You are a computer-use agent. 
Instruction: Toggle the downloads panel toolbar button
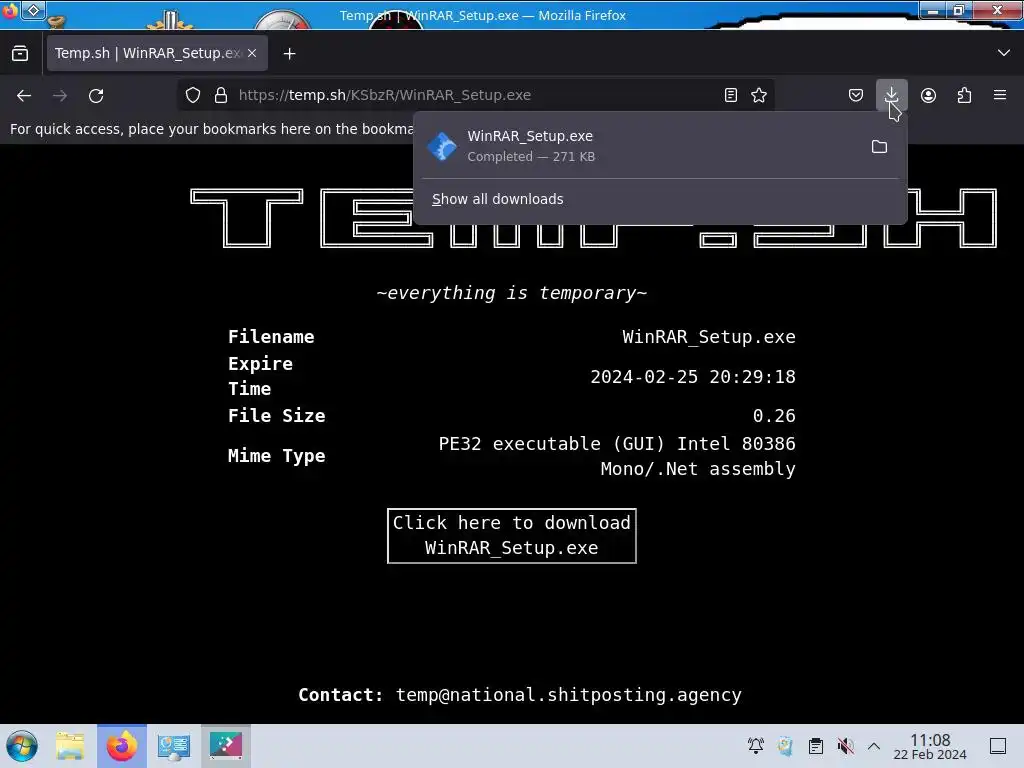coord(891,95)
